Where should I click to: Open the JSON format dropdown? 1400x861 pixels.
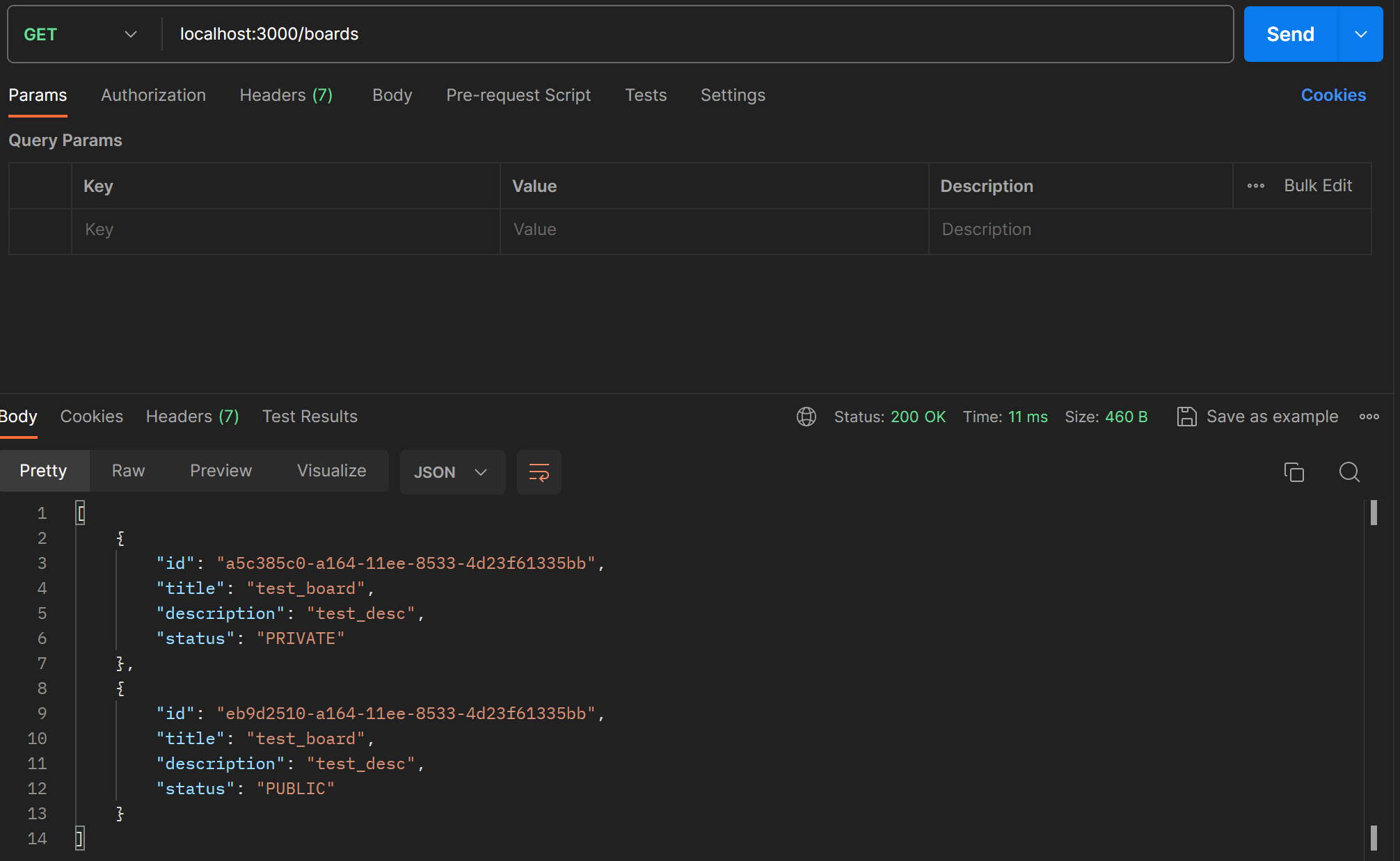point(452,472)
